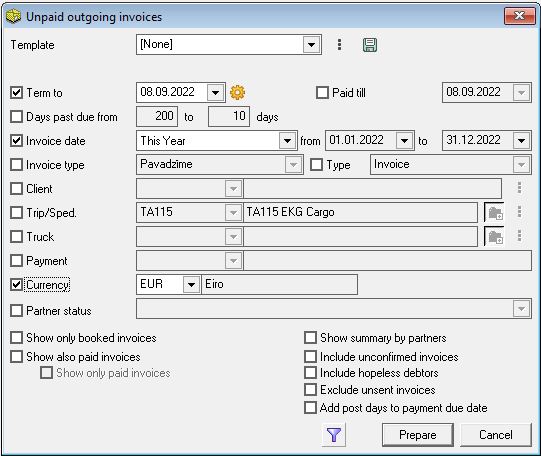Screen dimensions: 541x456
Task: Open three-dot menu in Truck row
Action: pyautogui.click(x=519, y=236)
